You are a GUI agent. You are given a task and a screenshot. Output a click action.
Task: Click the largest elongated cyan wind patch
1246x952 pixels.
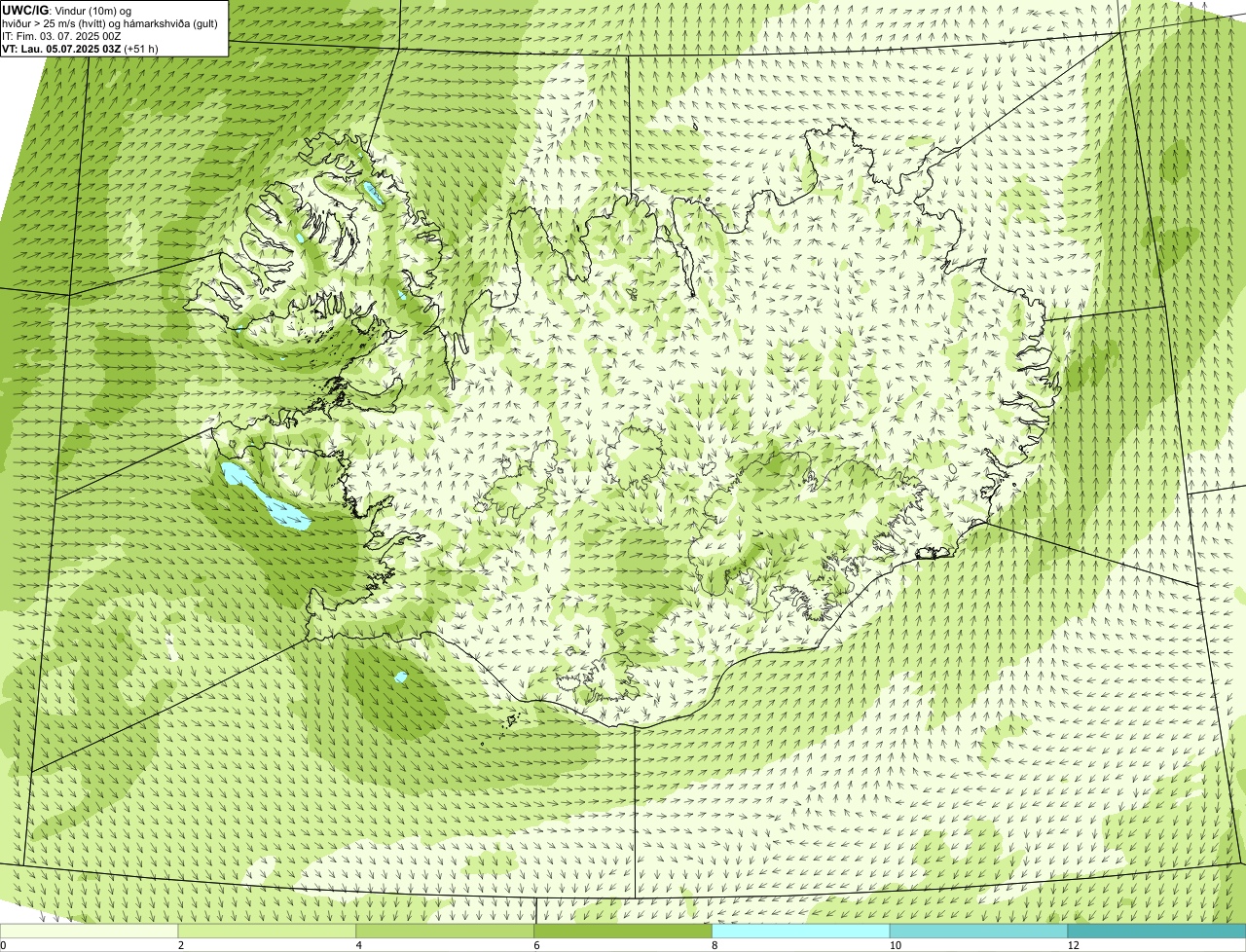pyautogui.click(x=265, y=496)
